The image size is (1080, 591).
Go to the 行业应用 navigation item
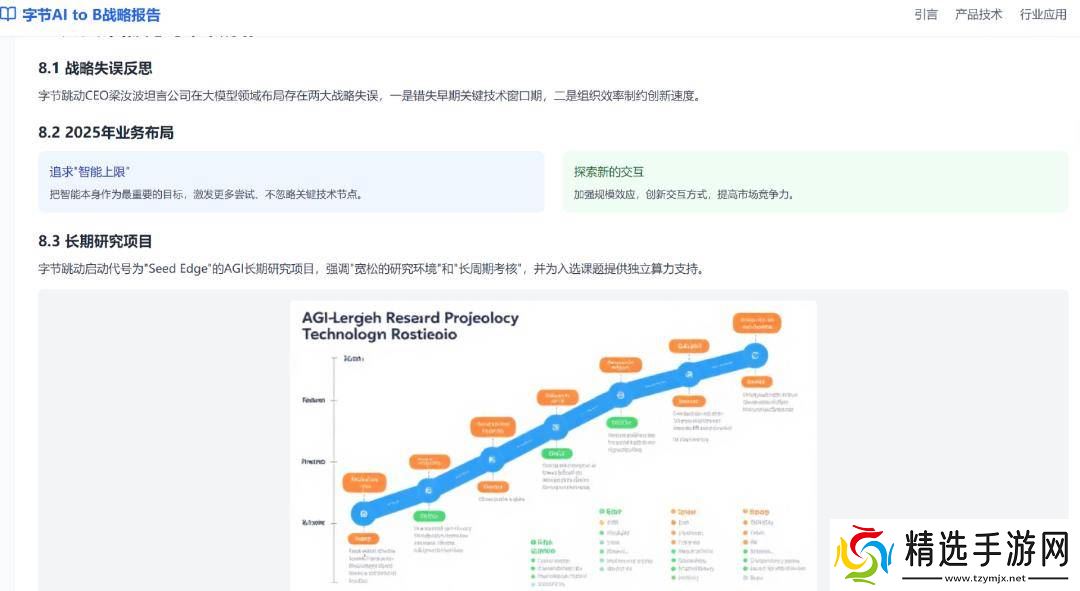pos(1043,15)
